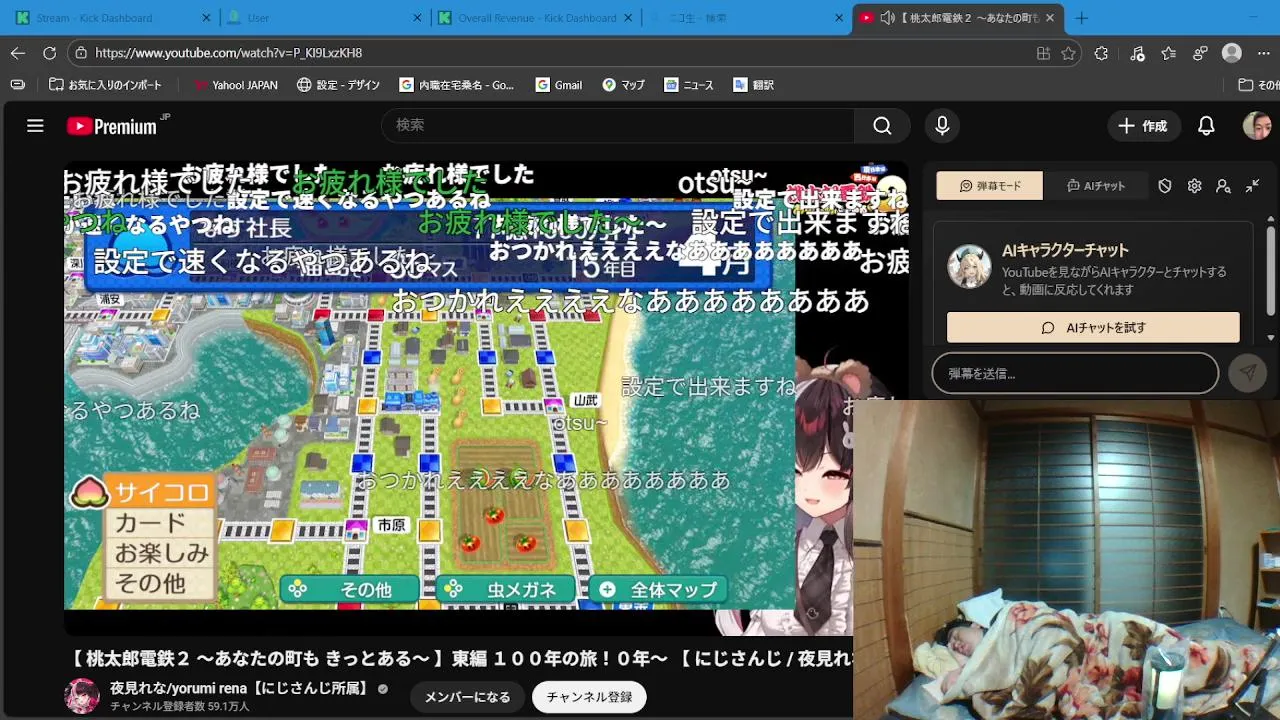Viewport: 1280px width, 720px height.
Task: Open the browser collections chat icon
Action: coord(1201,53)
